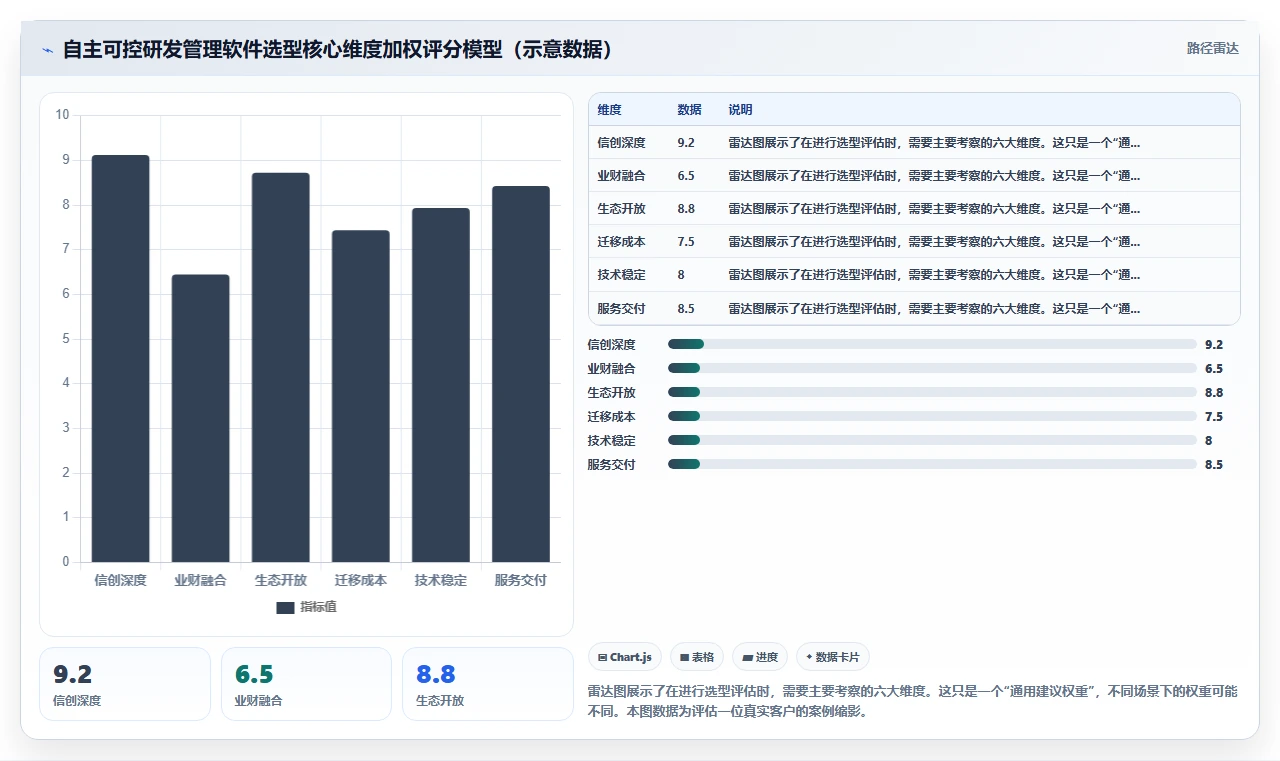The height and width of the screenshot is (761, 1280).
Task: Select the 技术稳定 table row cell
Action: coord(621,275)
